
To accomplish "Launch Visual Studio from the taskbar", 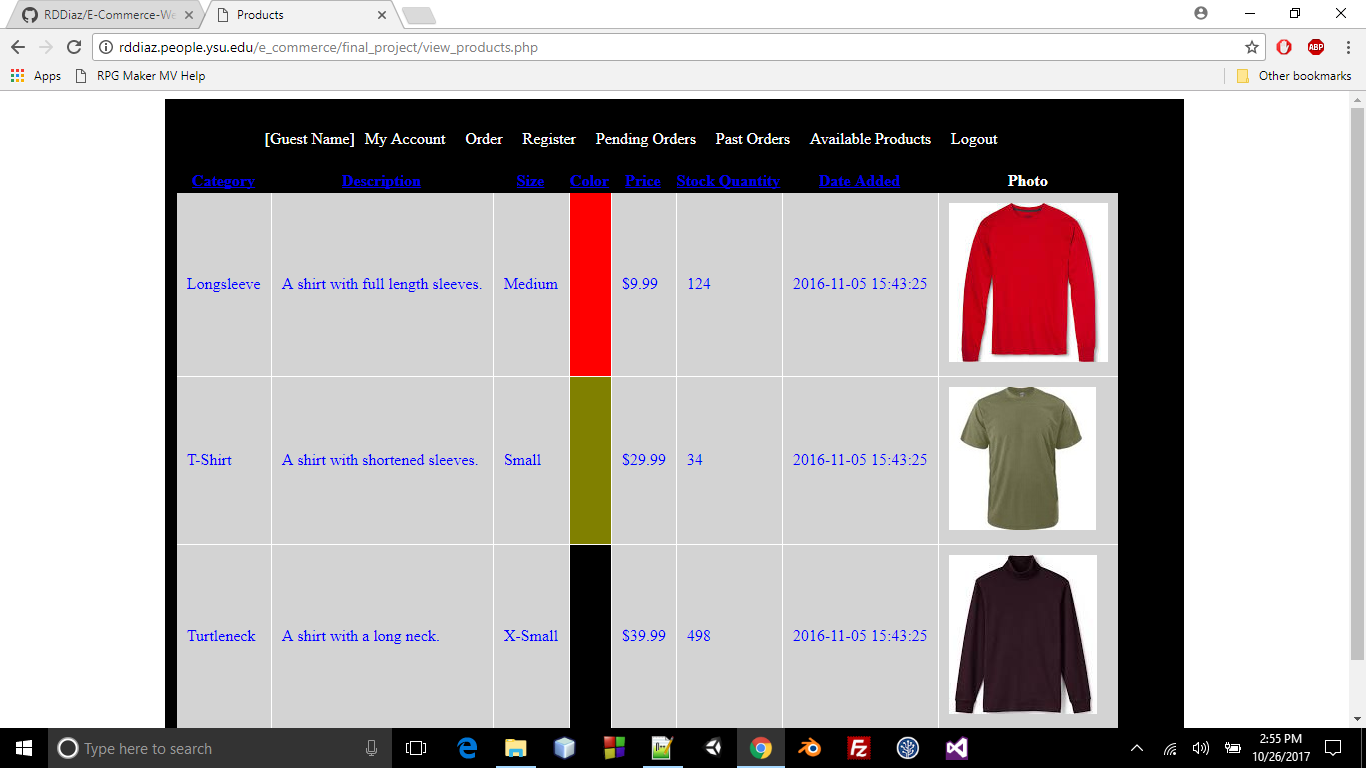I will click(x=956, y=748).
